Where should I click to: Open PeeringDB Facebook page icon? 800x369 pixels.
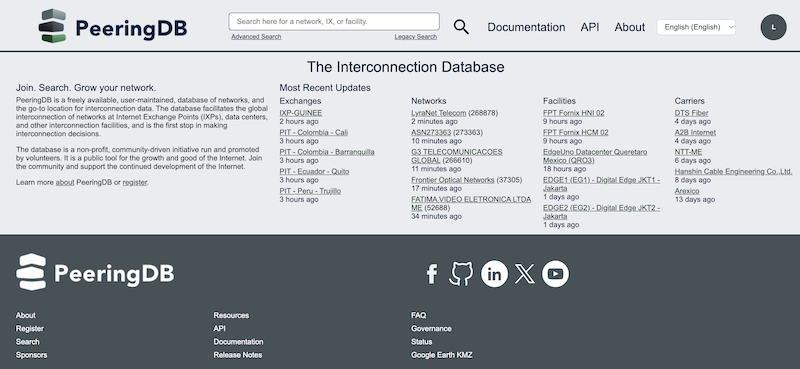click(432, 274)
